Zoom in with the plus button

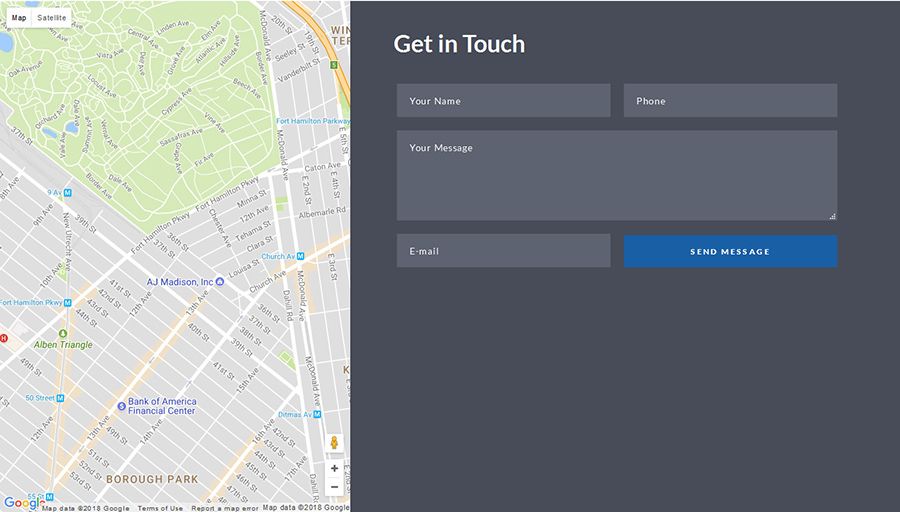click(334, 468)
